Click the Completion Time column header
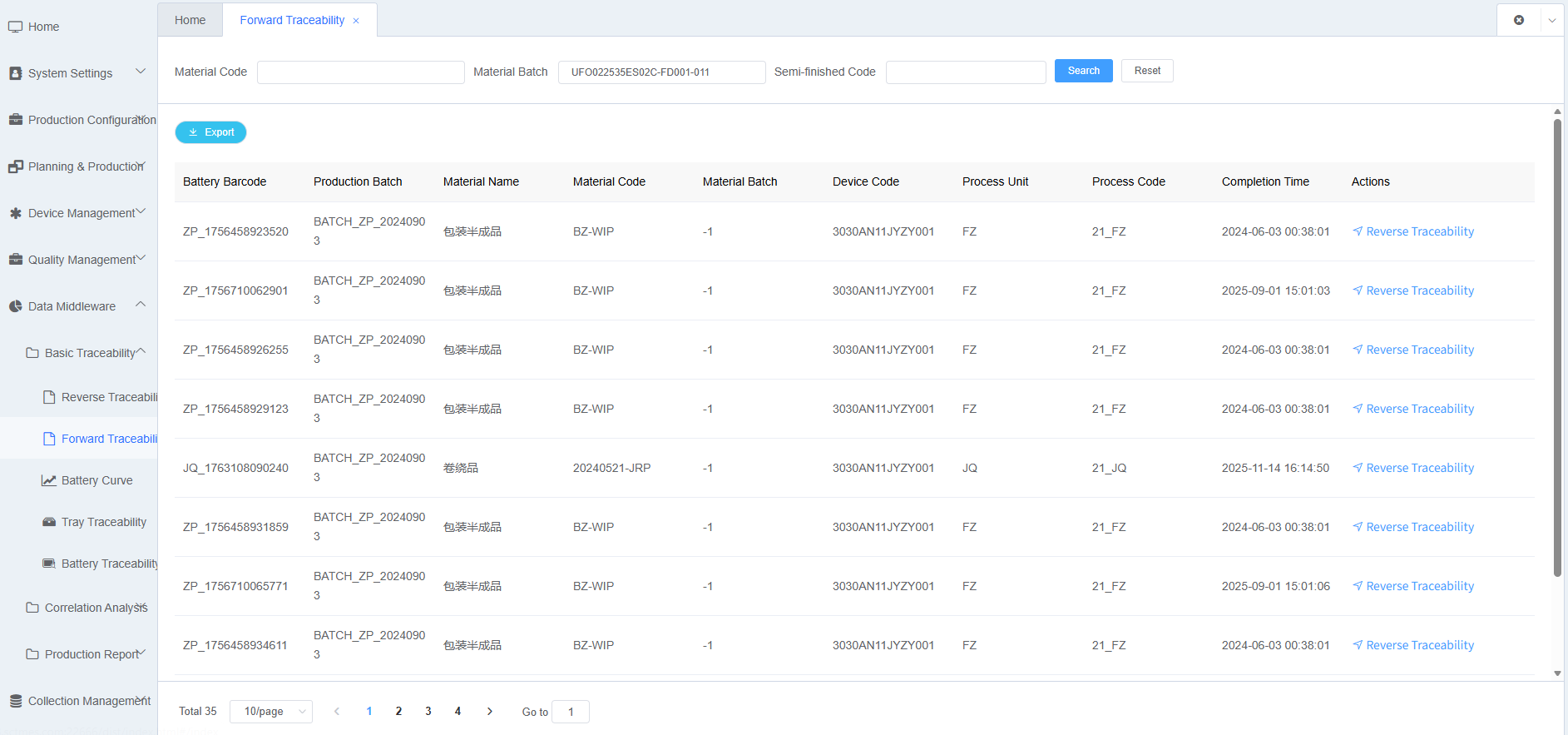The image size is (1568, 735). click(1265, 181)
